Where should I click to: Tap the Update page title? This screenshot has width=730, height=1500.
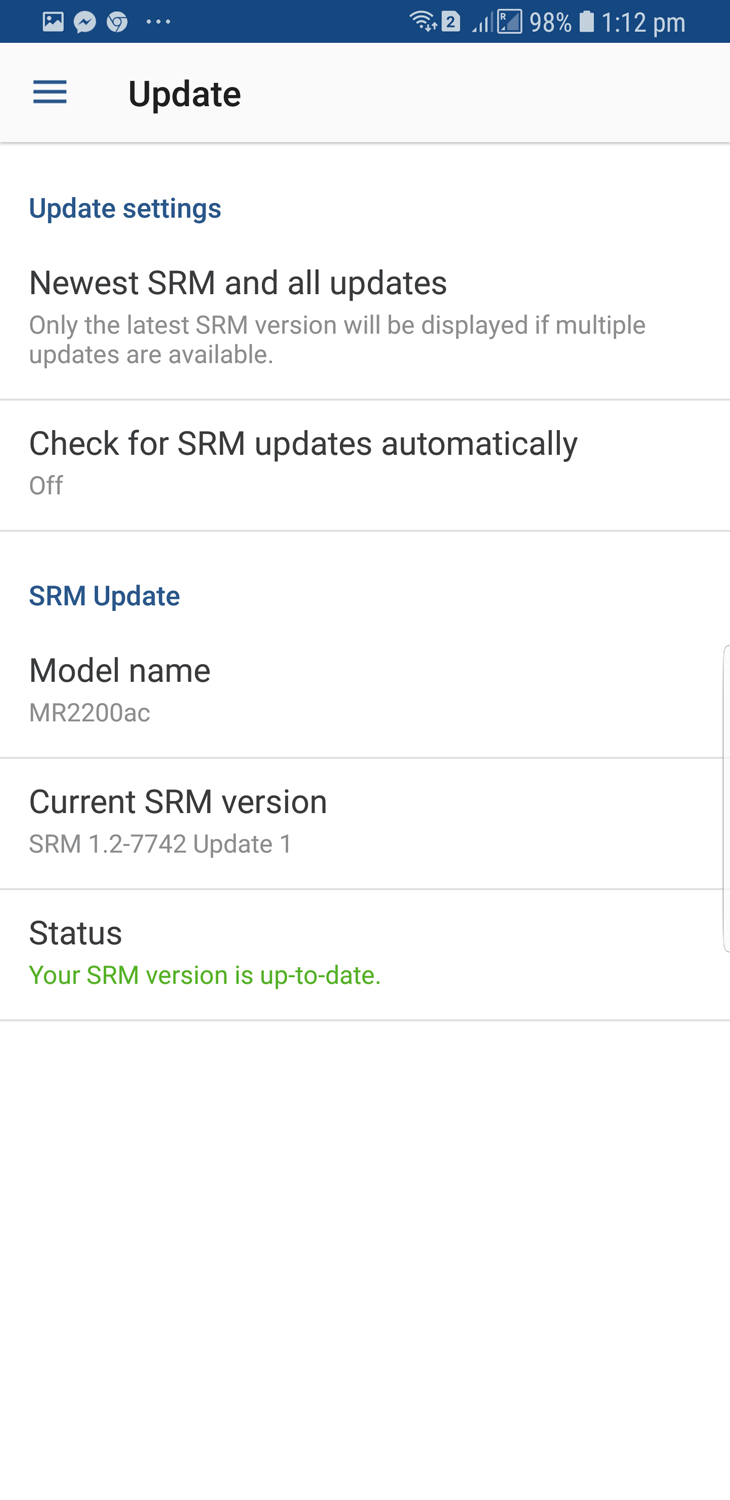(x=184, y=94)
